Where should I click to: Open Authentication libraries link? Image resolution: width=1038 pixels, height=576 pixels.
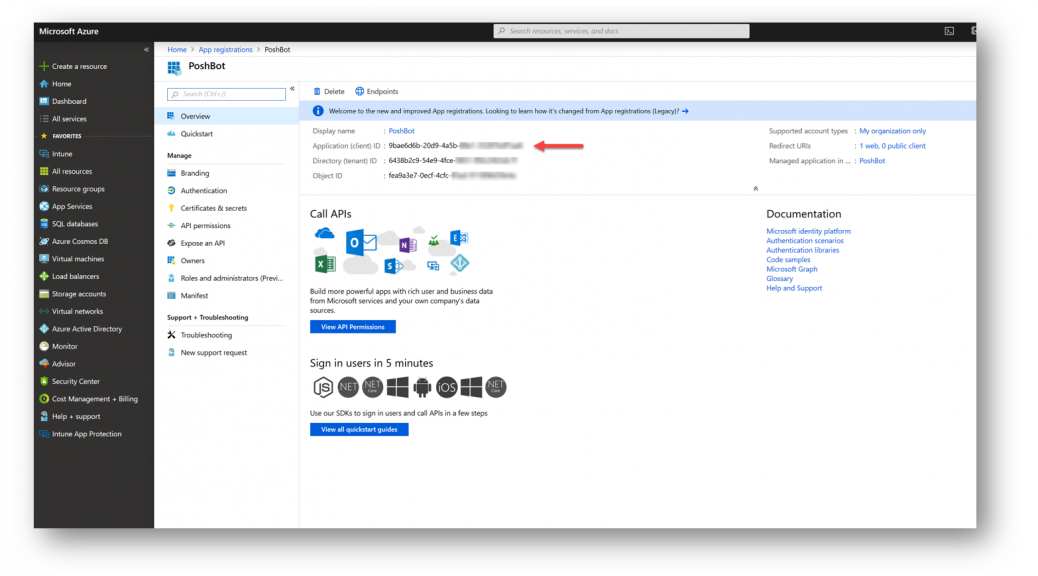[x=802, y=250]
